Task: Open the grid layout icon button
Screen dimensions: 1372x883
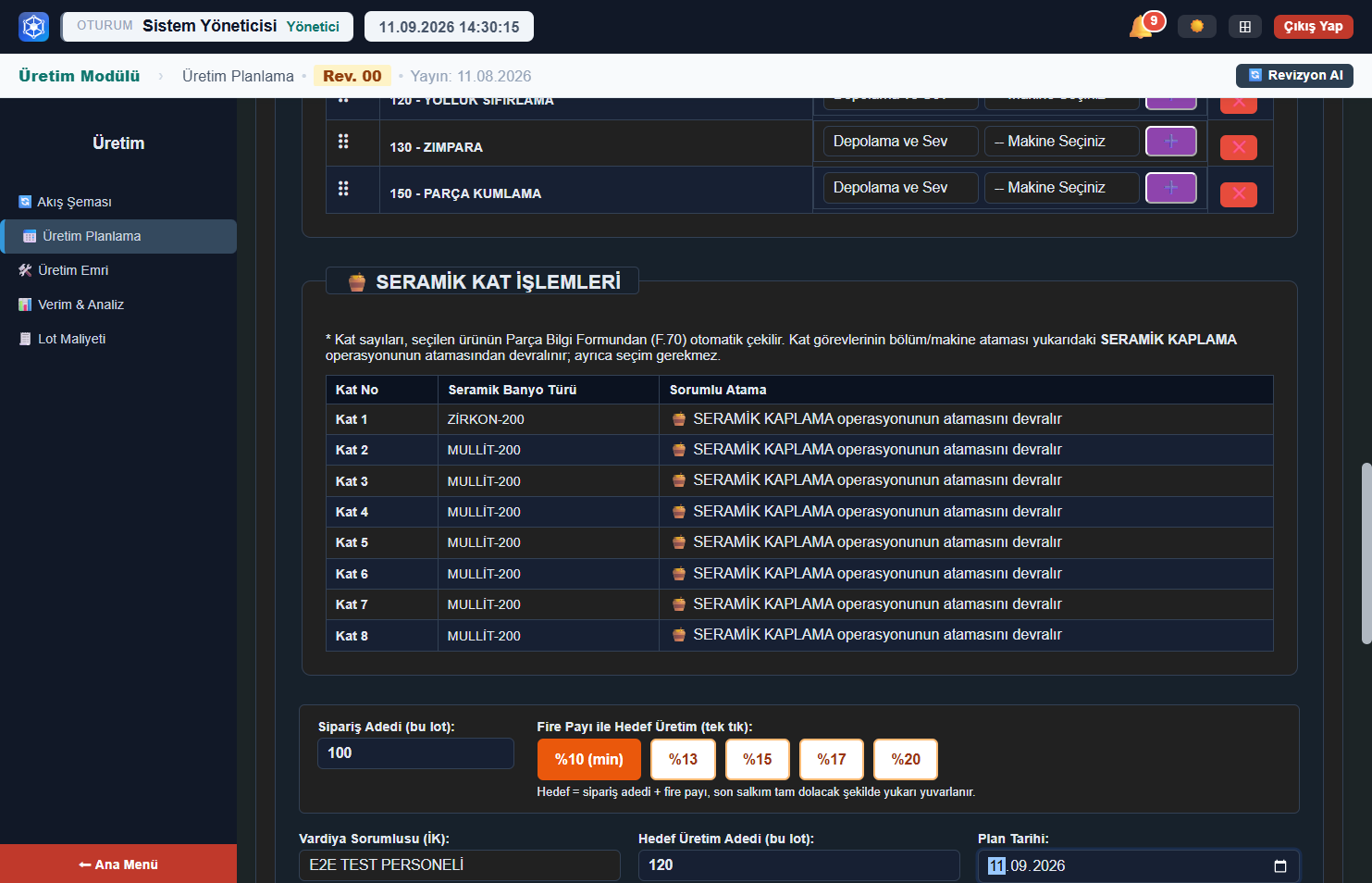Action: tap(1245, 27)
